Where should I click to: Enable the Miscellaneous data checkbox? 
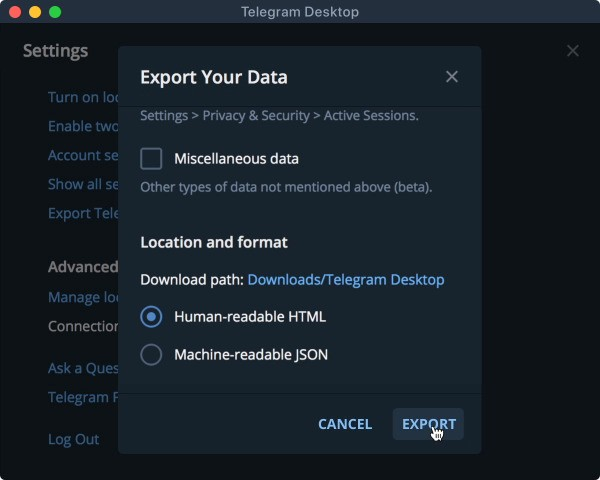151,158
